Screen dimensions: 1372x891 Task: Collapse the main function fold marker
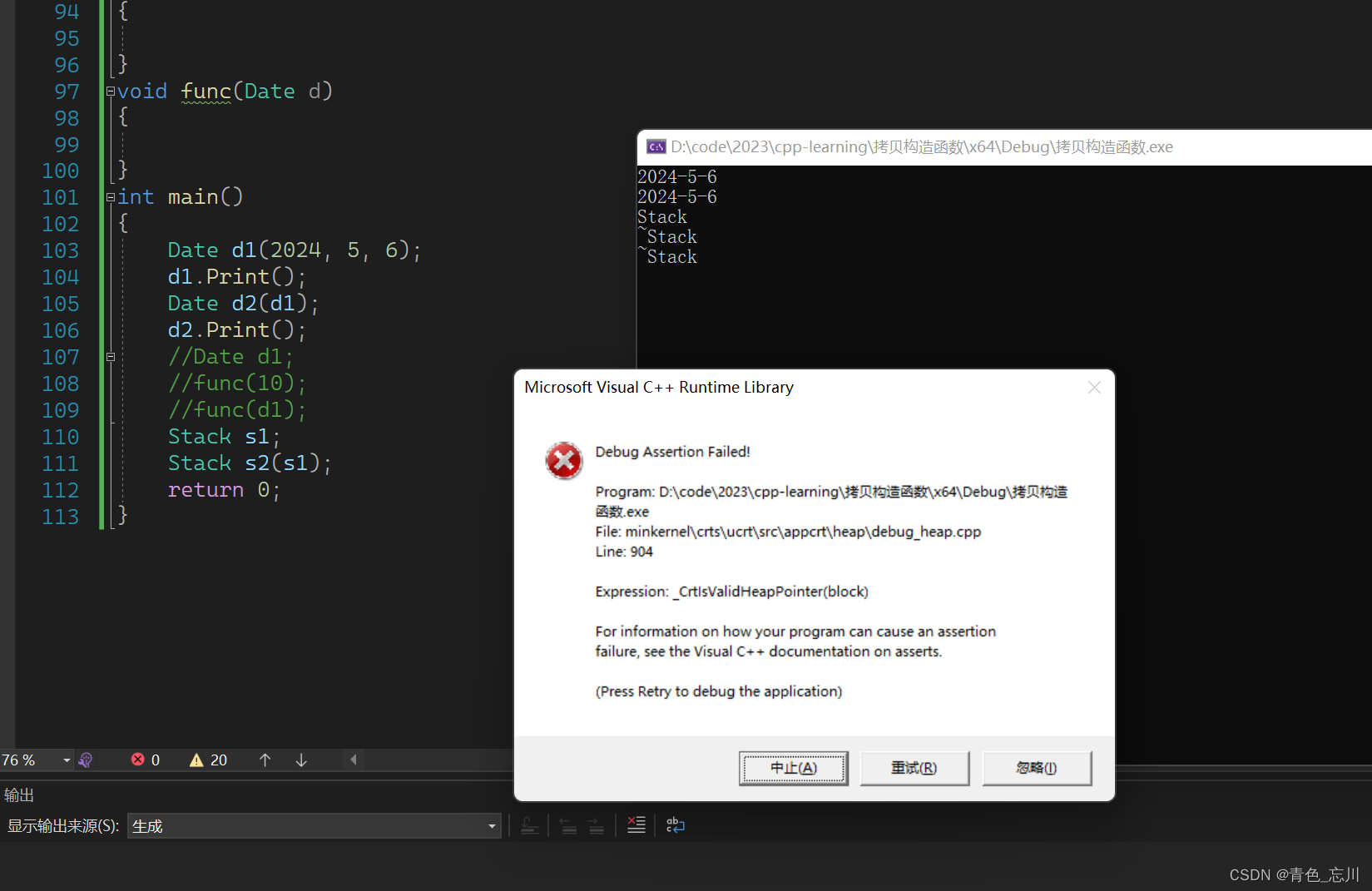pyautogui.click(x=110, y=197)
